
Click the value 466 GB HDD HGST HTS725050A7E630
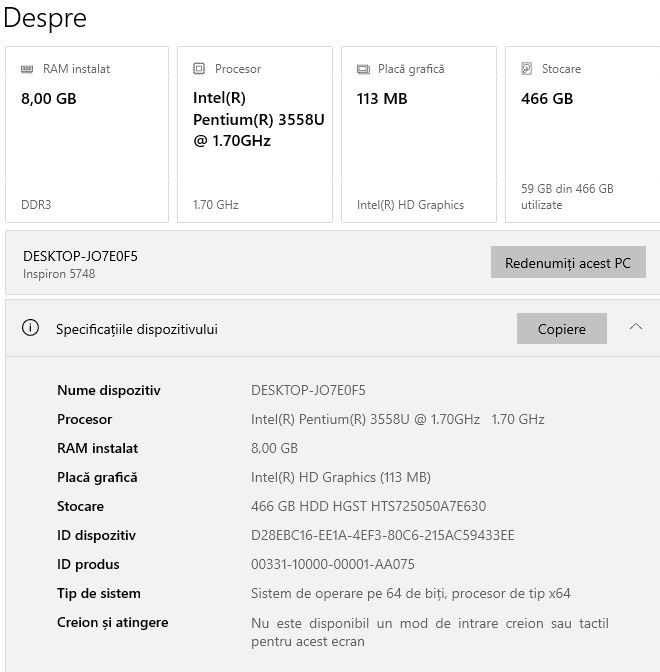pos(369,506)
